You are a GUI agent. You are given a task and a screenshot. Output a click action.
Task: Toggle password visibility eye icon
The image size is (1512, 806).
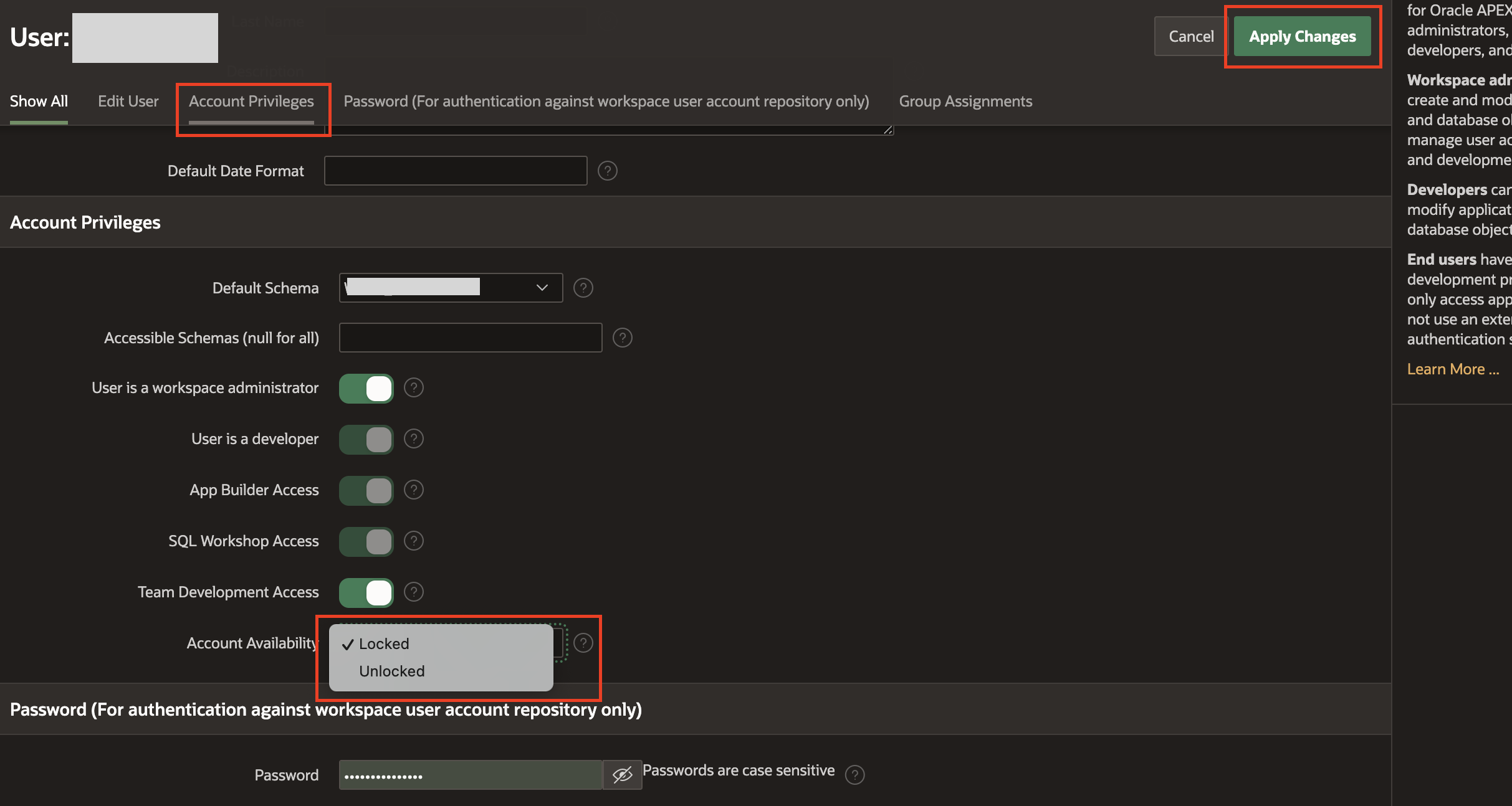coord(622,775)
